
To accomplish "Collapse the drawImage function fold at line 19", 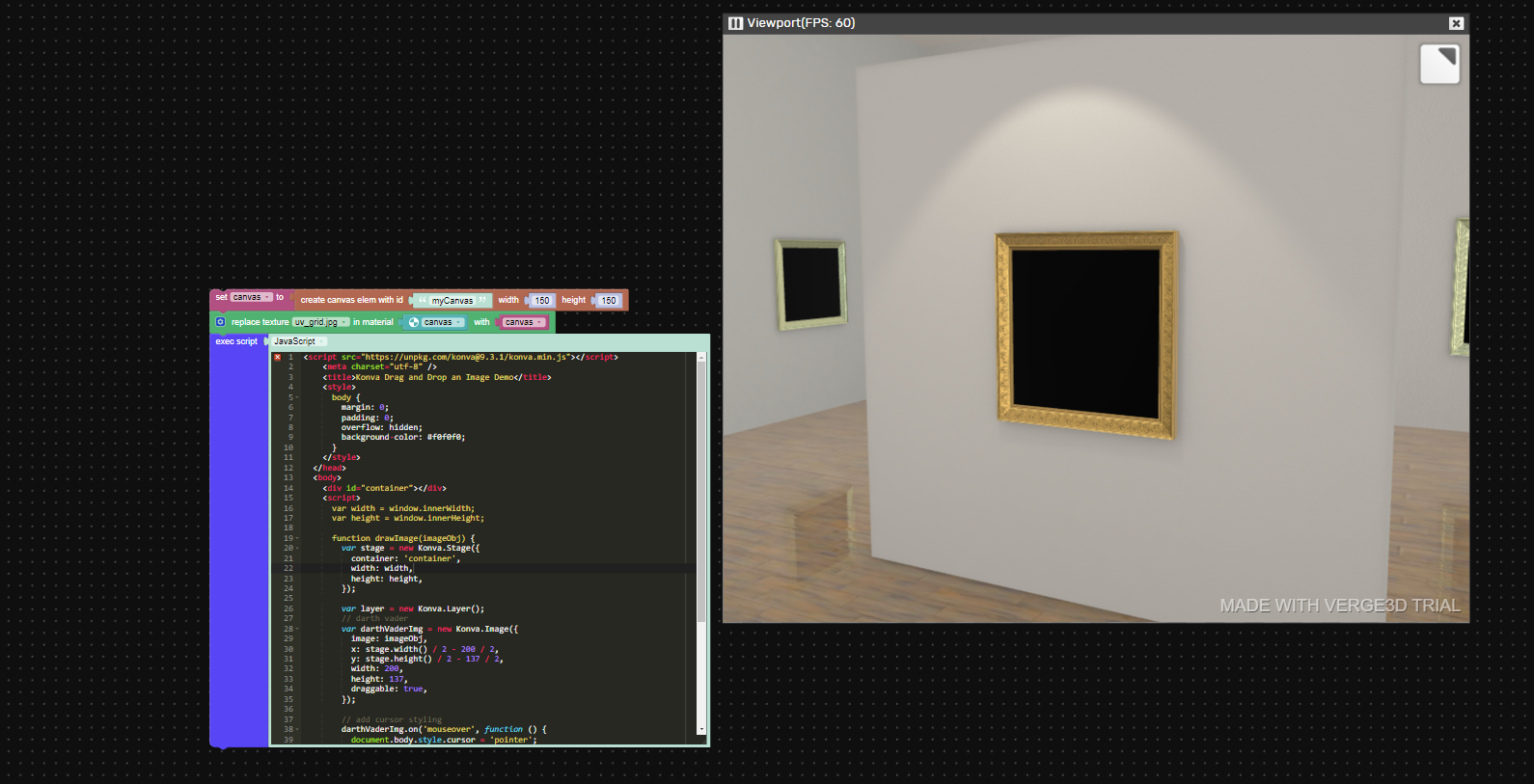I will 297,538.
